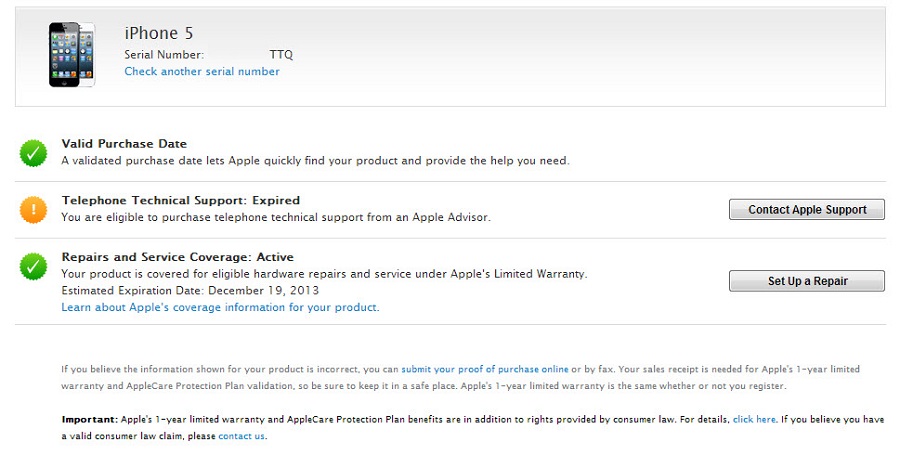The image size is (900, 468).
Task: Click the iPhone 5 product title
Action: click(x=158, y=33)
